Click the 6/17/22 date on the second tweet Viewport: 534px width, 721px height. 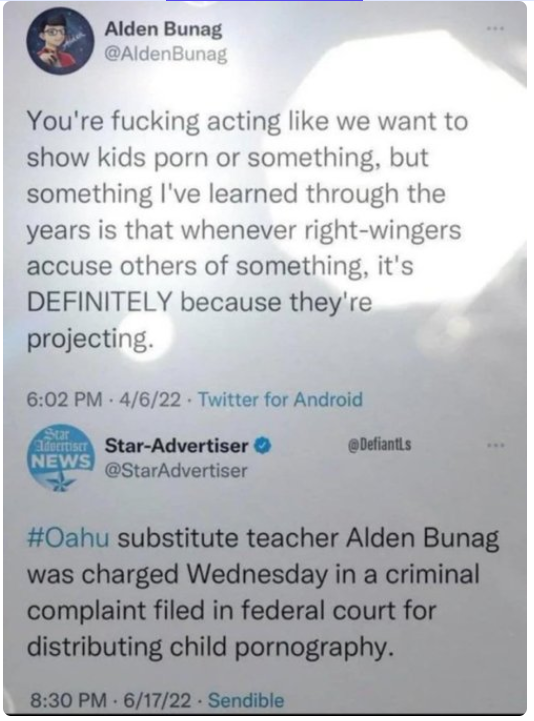157,700
